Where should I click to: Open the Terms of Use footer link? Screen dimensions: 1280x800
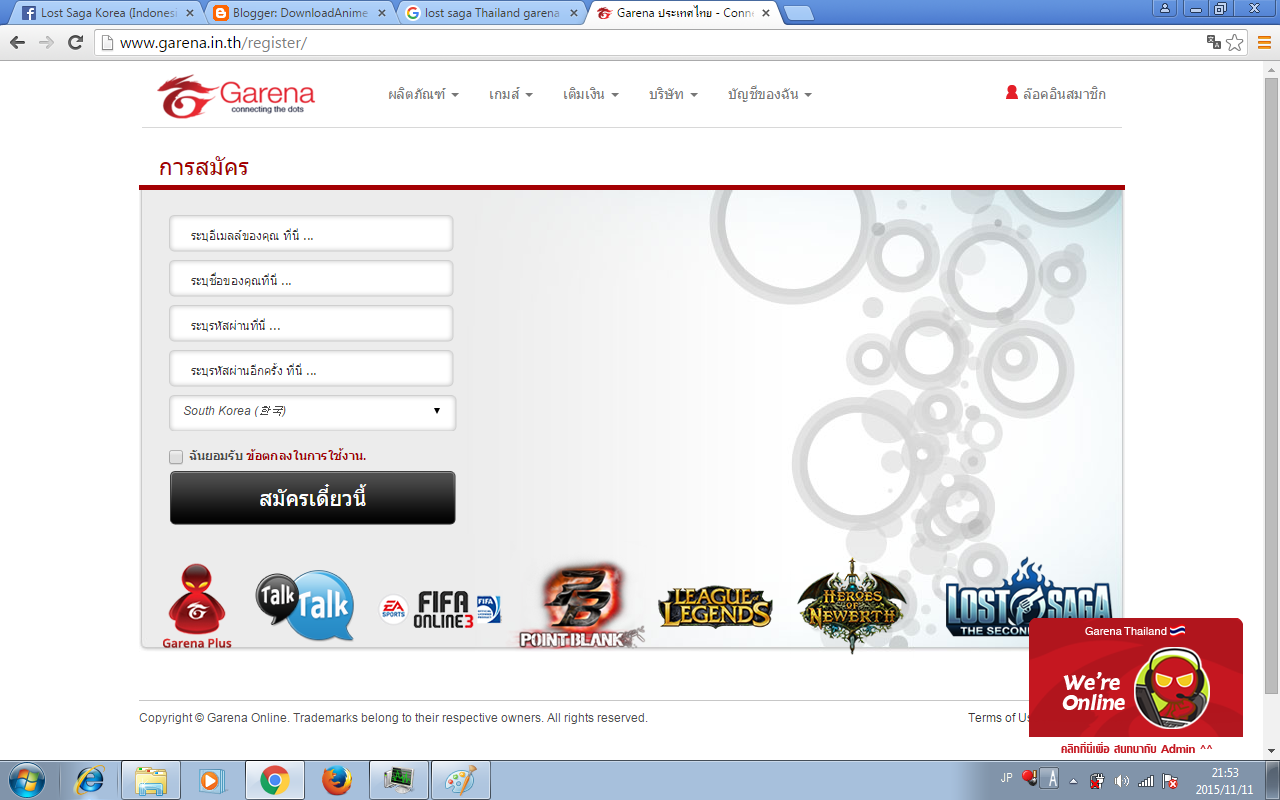[x=998, y=718]
